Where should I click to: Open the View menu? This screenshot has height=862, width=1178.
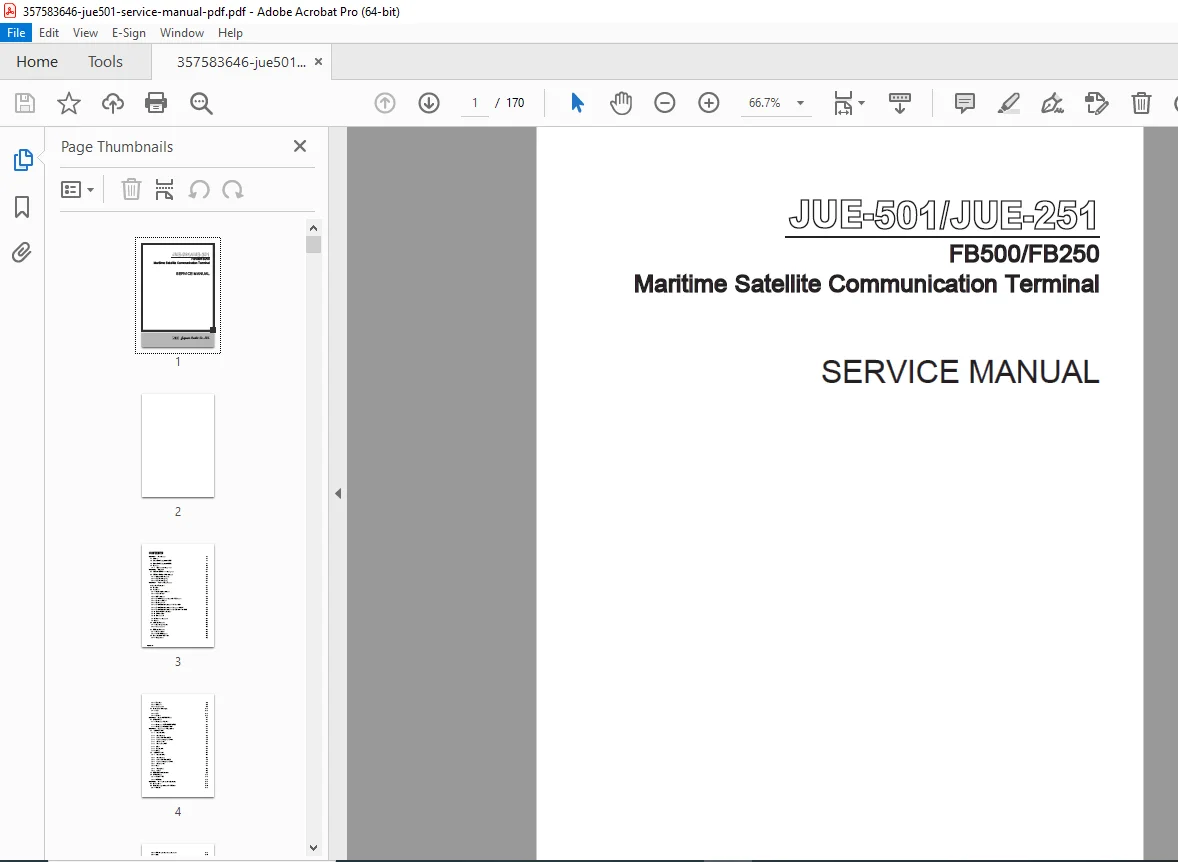point(85,33)
